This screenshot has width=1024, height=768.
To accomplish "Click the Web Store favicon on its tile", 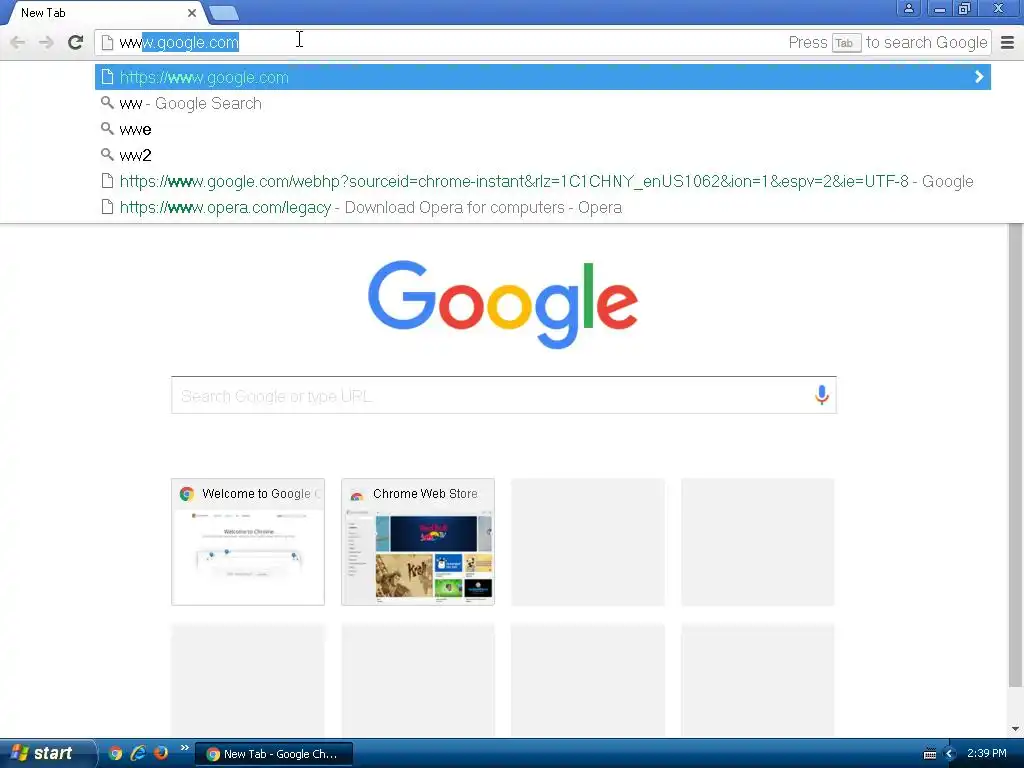I will (x=357, y=494).
